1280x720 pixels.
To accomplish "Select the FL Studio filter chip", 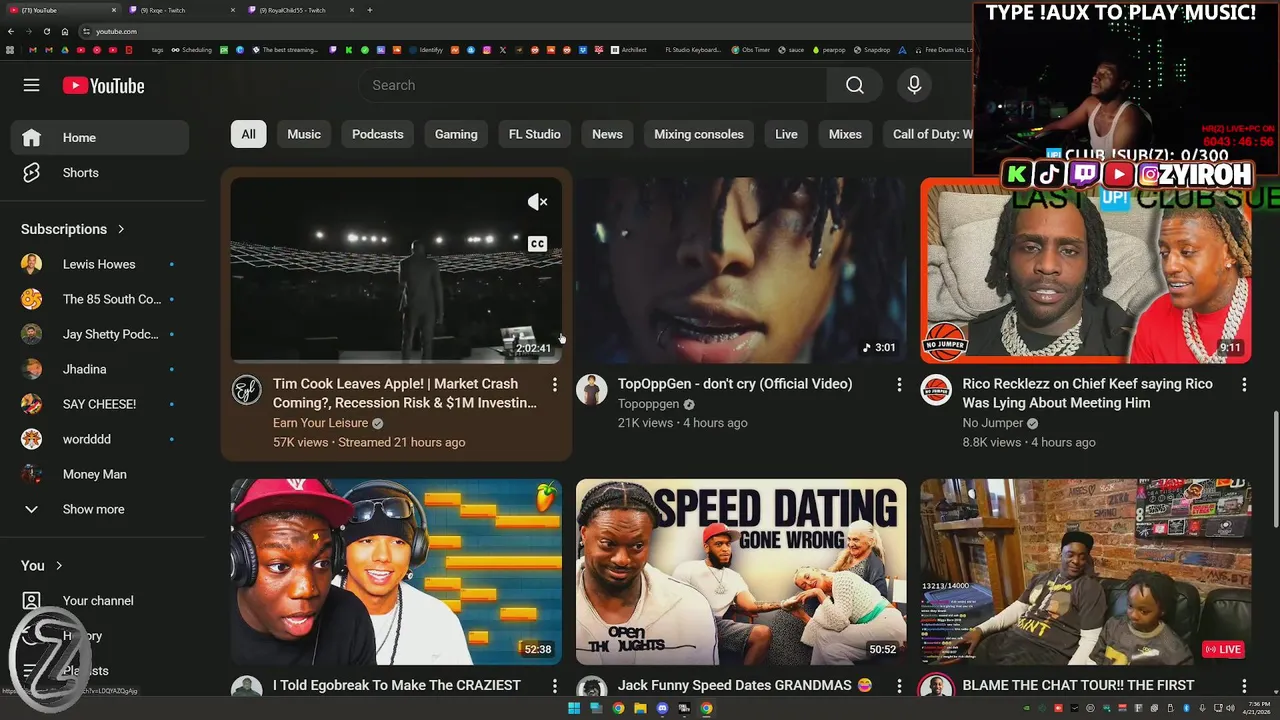I will (535, 134).
